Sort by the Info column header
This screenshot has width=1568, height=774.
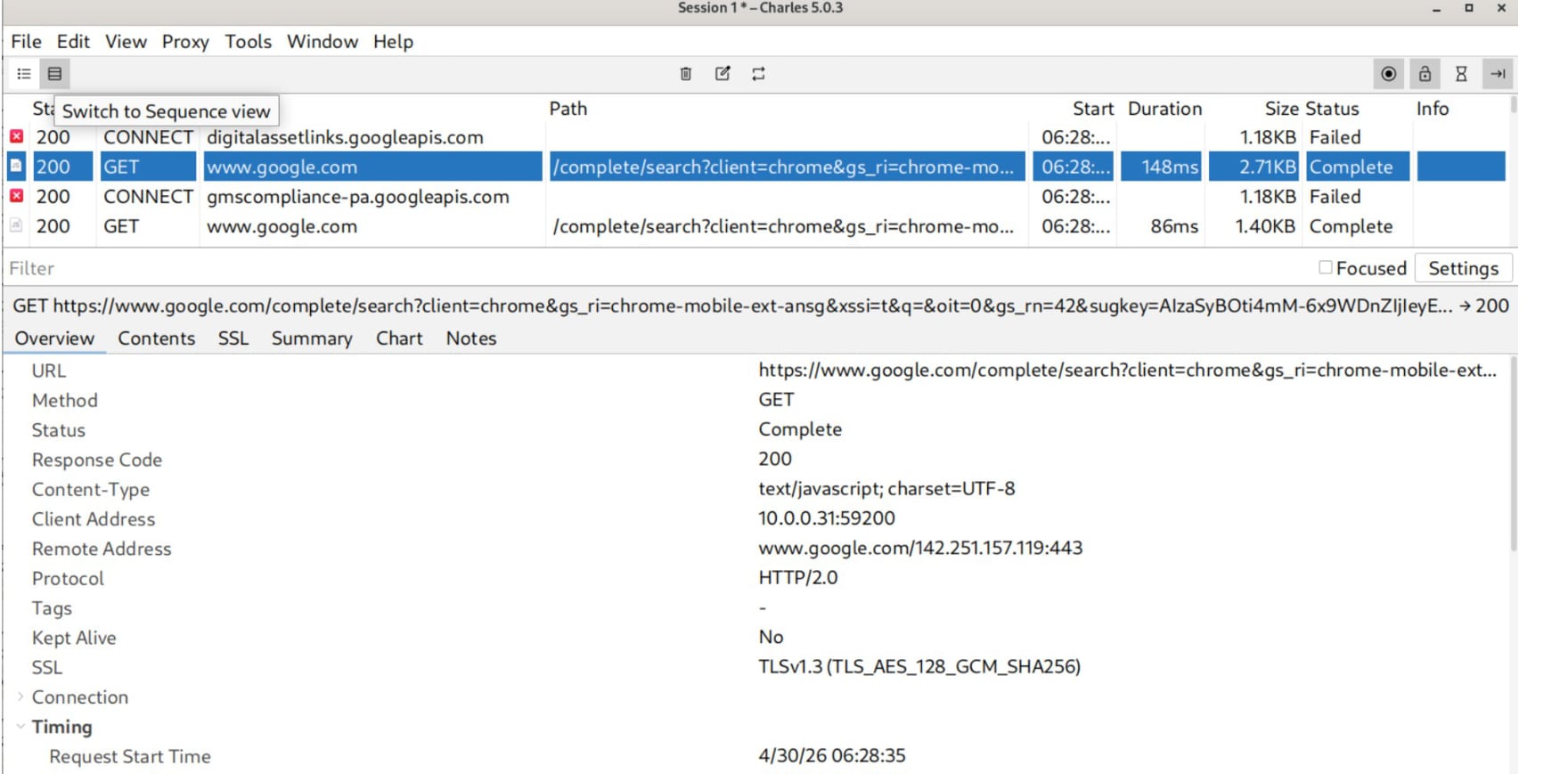1433,109
